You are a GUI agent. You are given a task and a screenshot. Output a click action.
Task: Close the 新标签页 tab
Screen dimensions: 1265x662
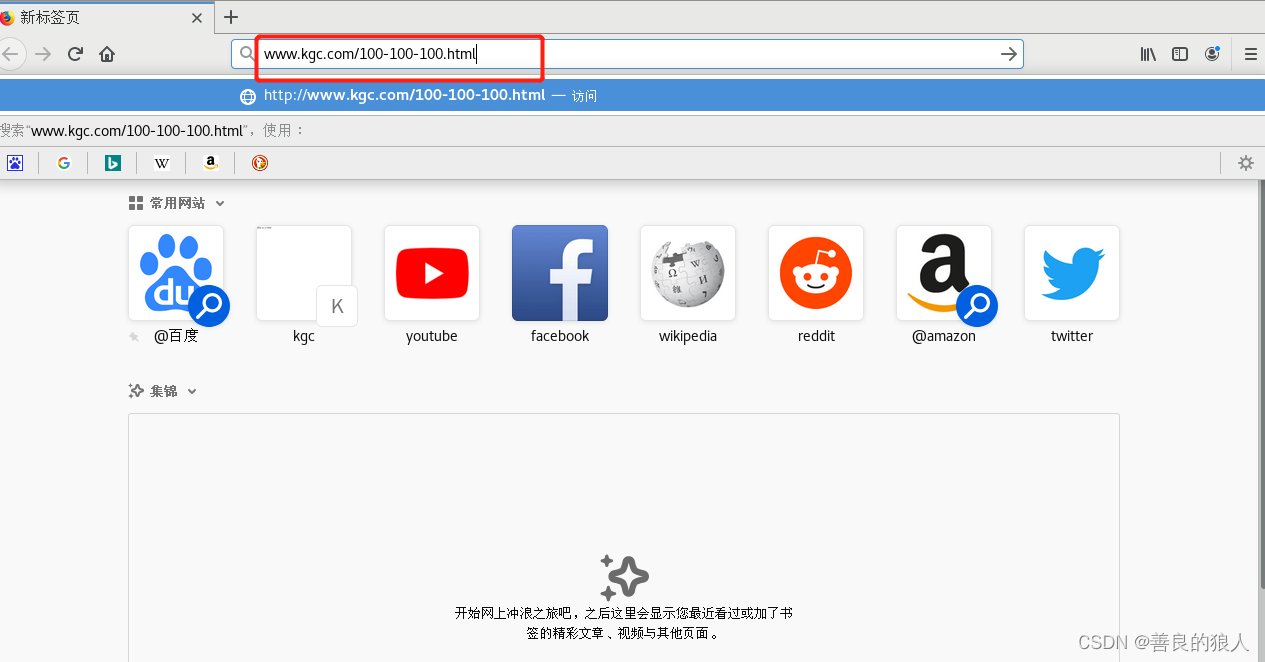(197, 18)
